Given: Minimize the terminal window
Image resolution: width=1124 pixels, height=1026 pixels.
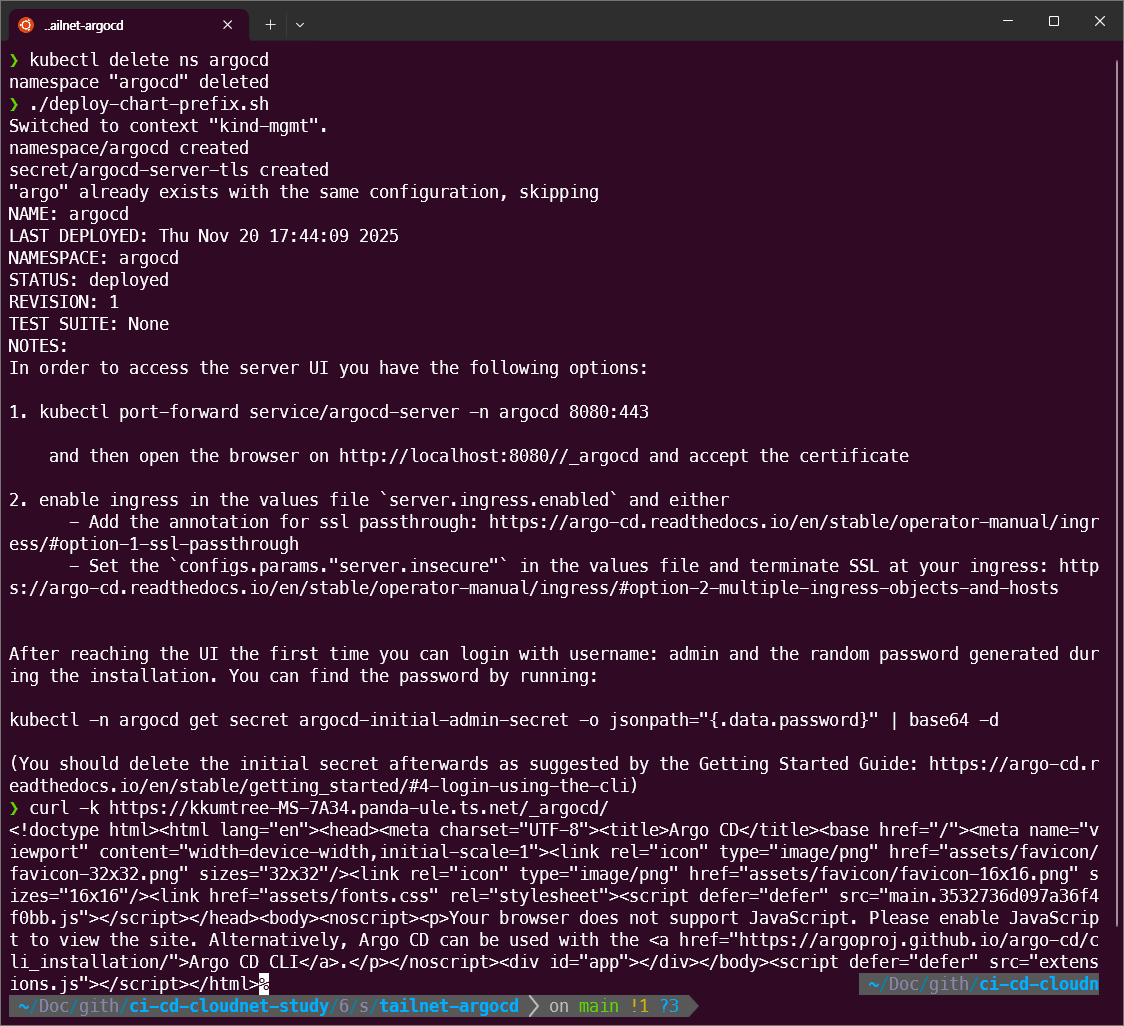Looking at the screenshot, I should (1008, 21).
